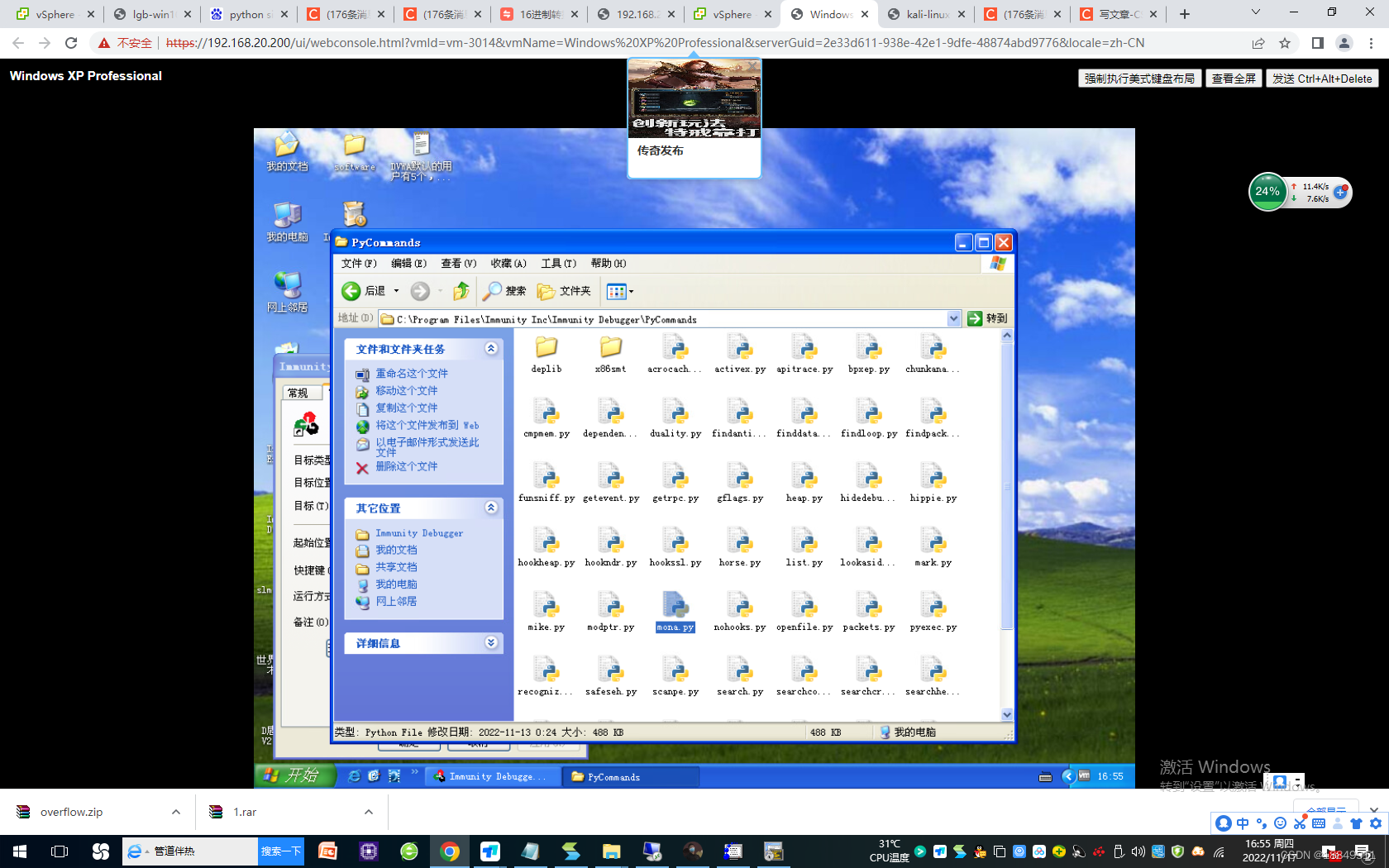Select the list.py file
Viewport: 1389px width, 868px height.
(x=804, y=548)
